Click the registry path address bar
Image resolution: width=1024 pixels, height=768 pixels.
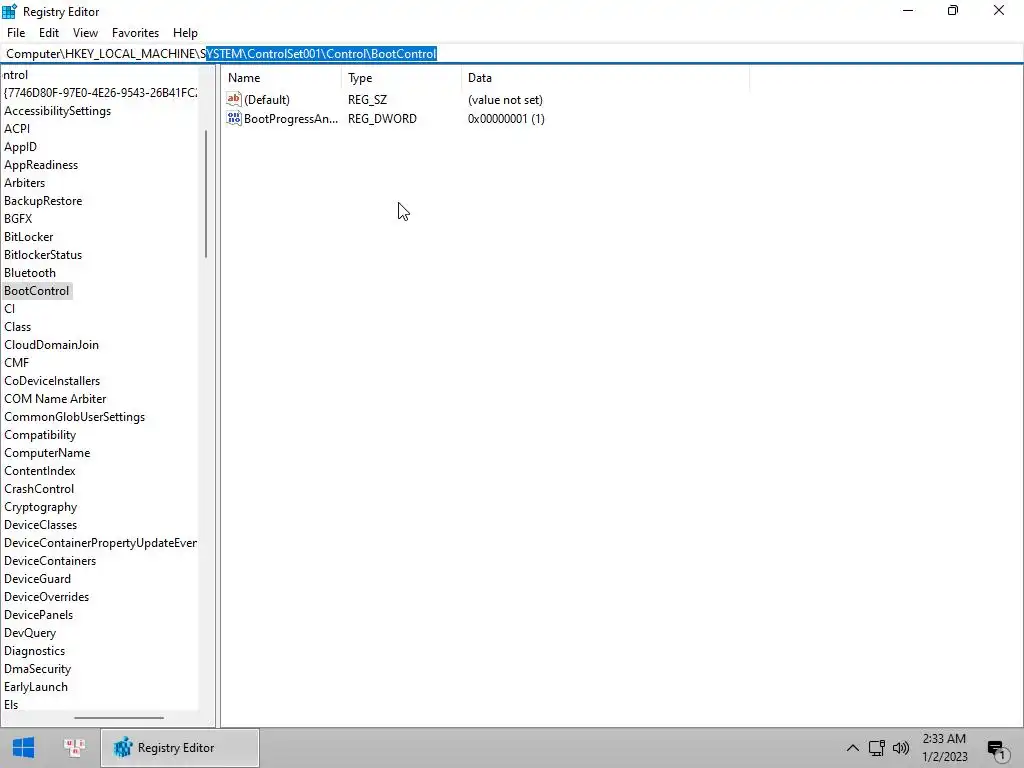coord(512,54)
